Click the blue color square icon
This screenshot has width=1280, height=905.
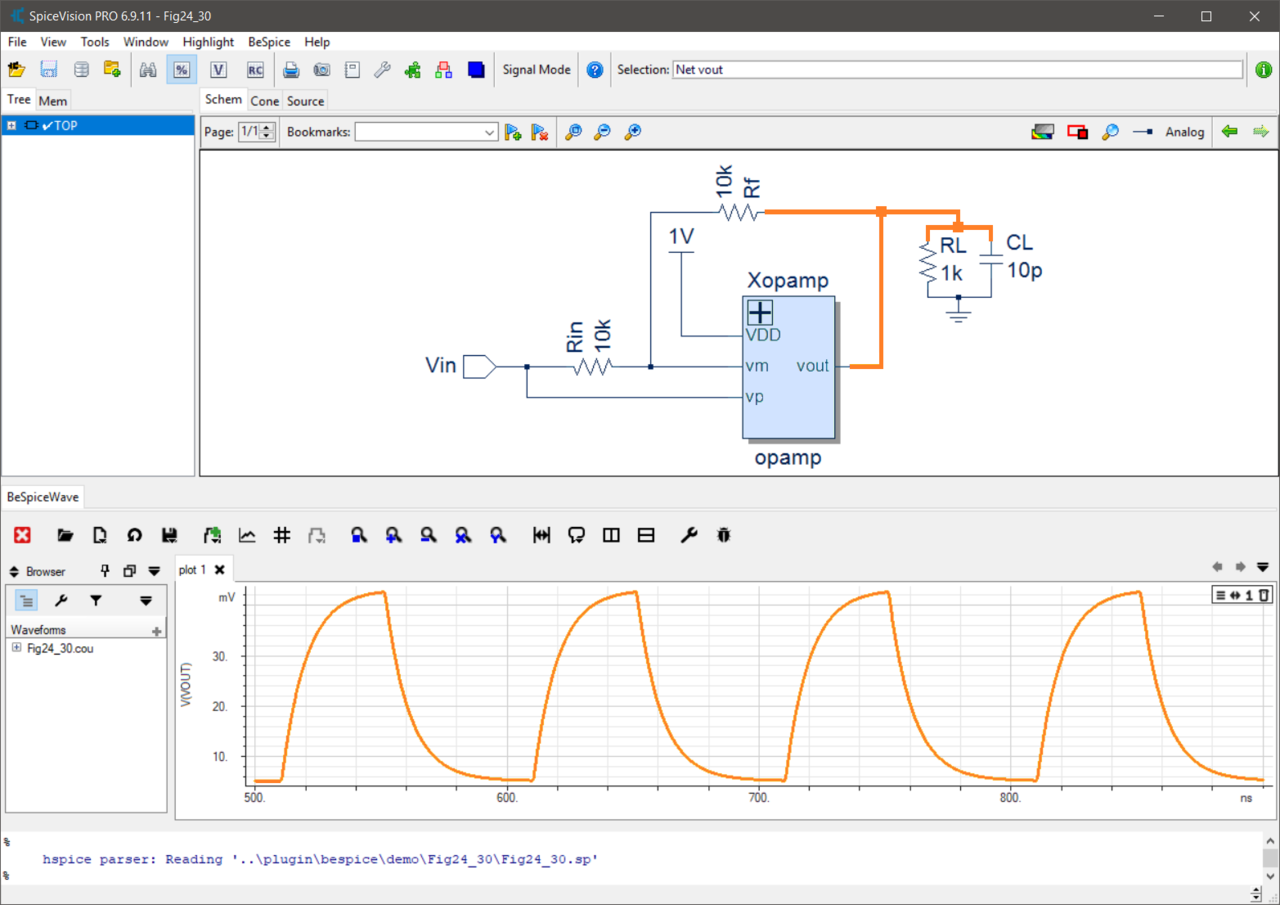pos(476,70)
